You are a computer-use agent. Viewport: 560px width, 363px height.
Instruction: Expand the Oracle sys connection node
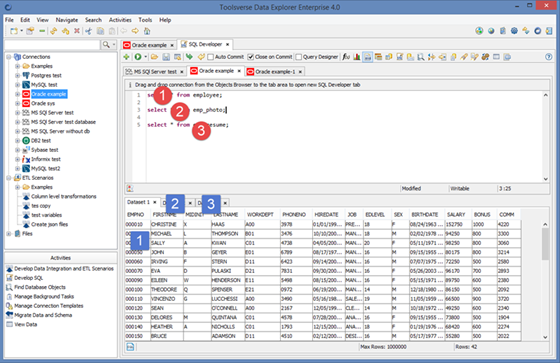pyautogui.click(x=18, y=103)
